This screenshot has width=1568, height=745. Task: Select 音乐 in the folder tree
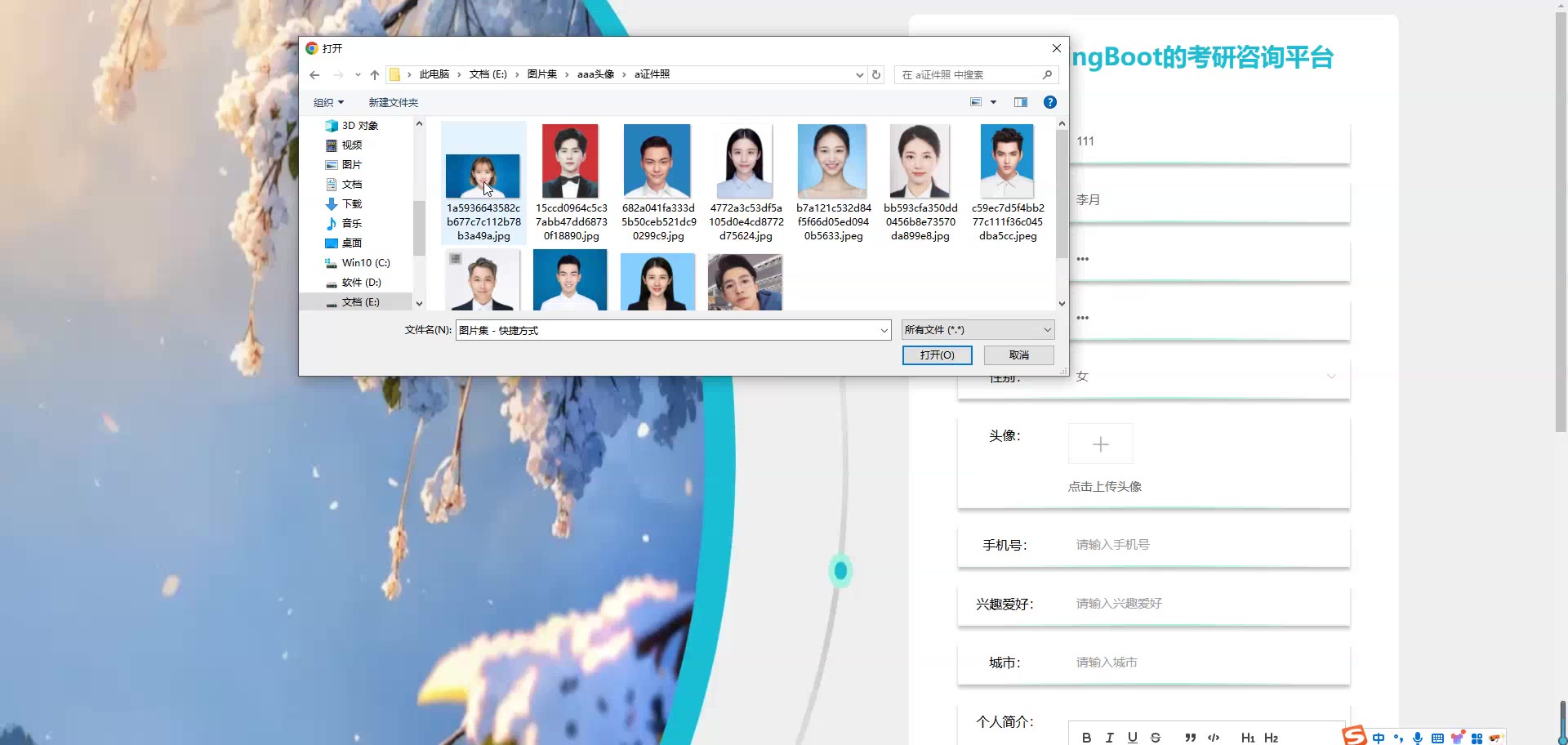click(x=351, y=224)
